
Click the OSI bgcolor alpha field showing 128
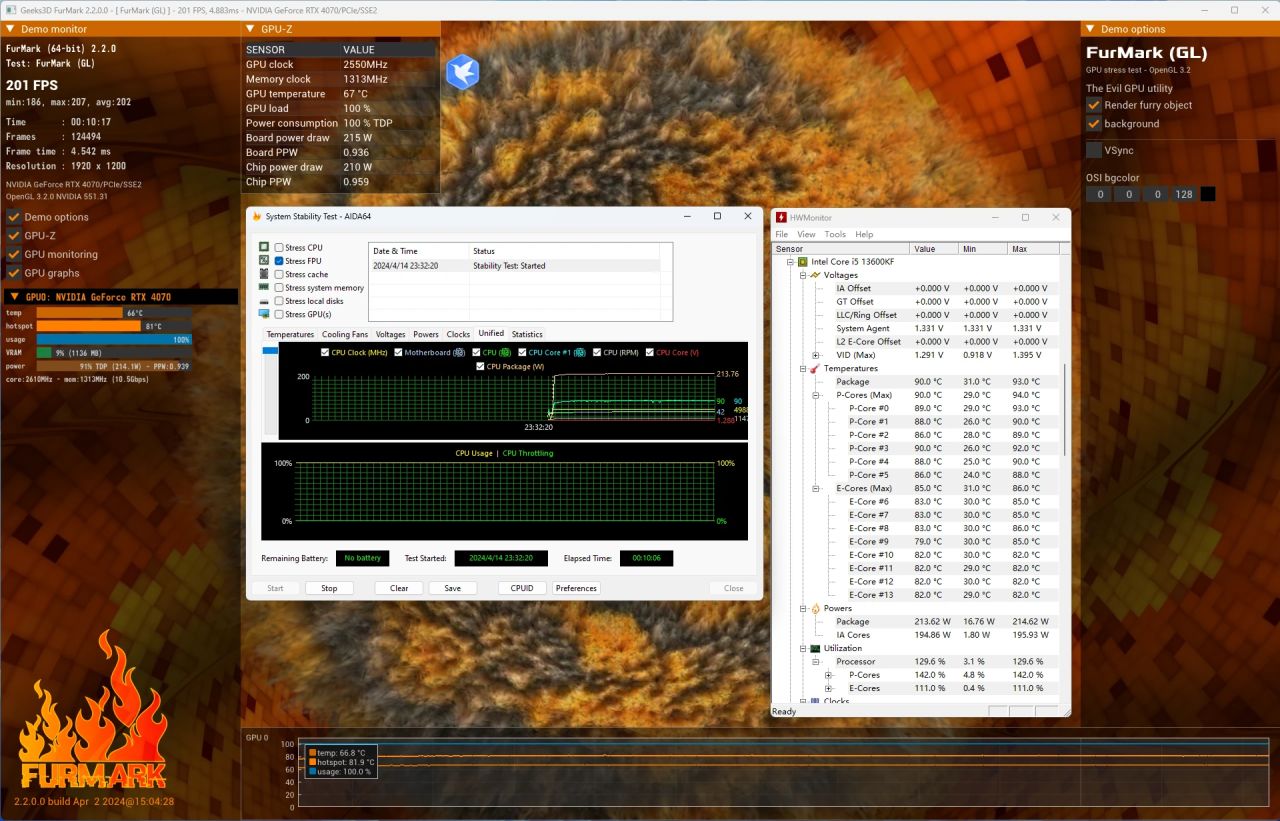point(1184,194)
